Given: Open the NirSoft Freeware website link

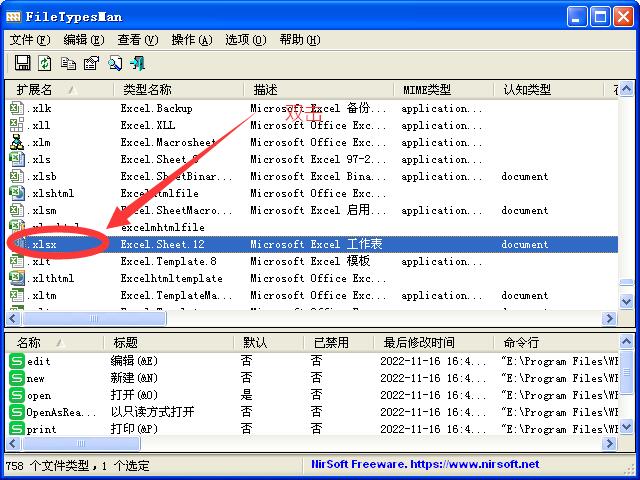Looking at the screenshot, I should (425, 464).
